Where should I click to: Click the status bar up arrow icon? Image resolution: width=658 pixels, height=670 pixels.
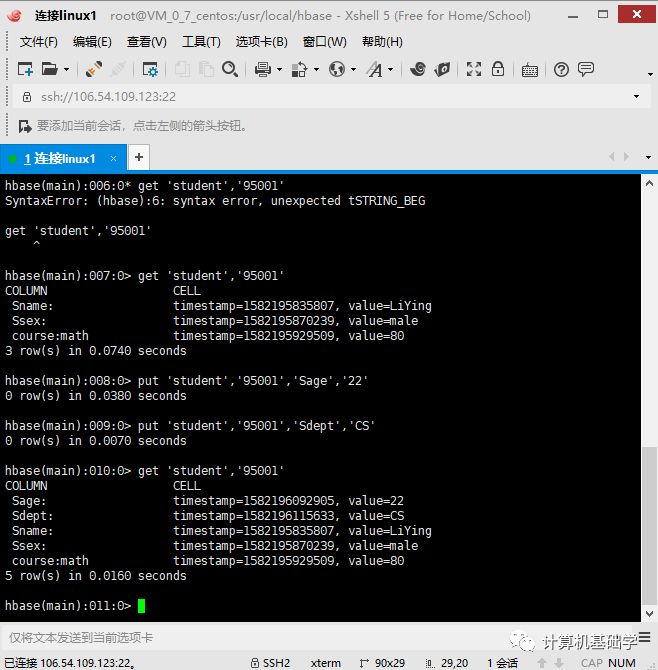[x=542, y=663]
